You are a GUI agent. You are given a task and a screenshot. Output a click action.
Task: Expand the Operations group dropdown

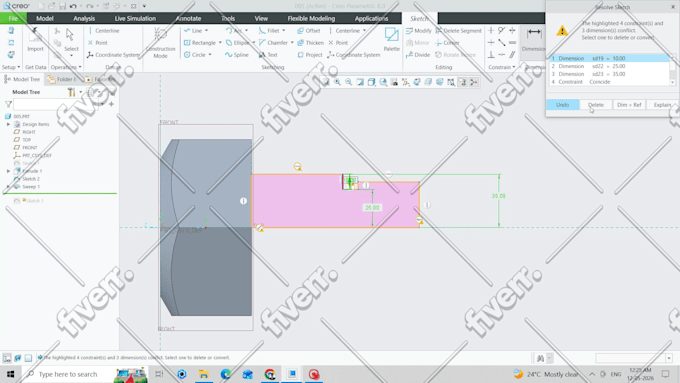click(66, 67)
